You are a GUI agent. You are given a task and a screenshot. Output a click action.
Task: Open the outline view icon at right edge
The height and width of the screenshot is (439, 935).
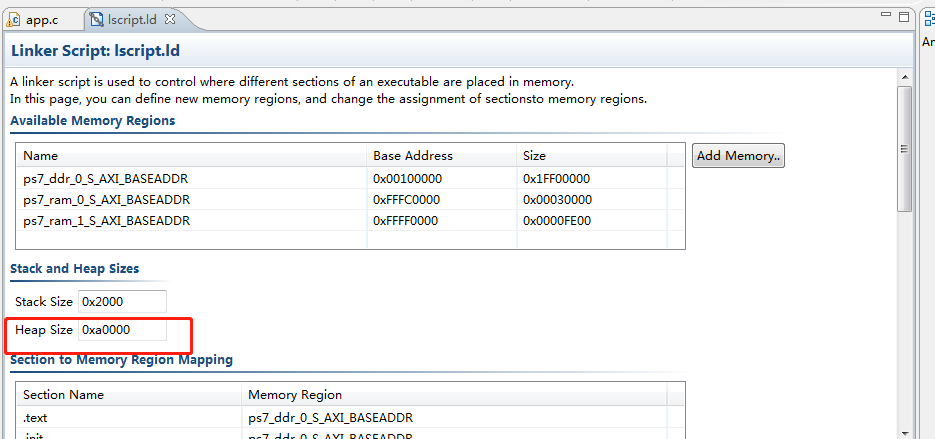929,18
